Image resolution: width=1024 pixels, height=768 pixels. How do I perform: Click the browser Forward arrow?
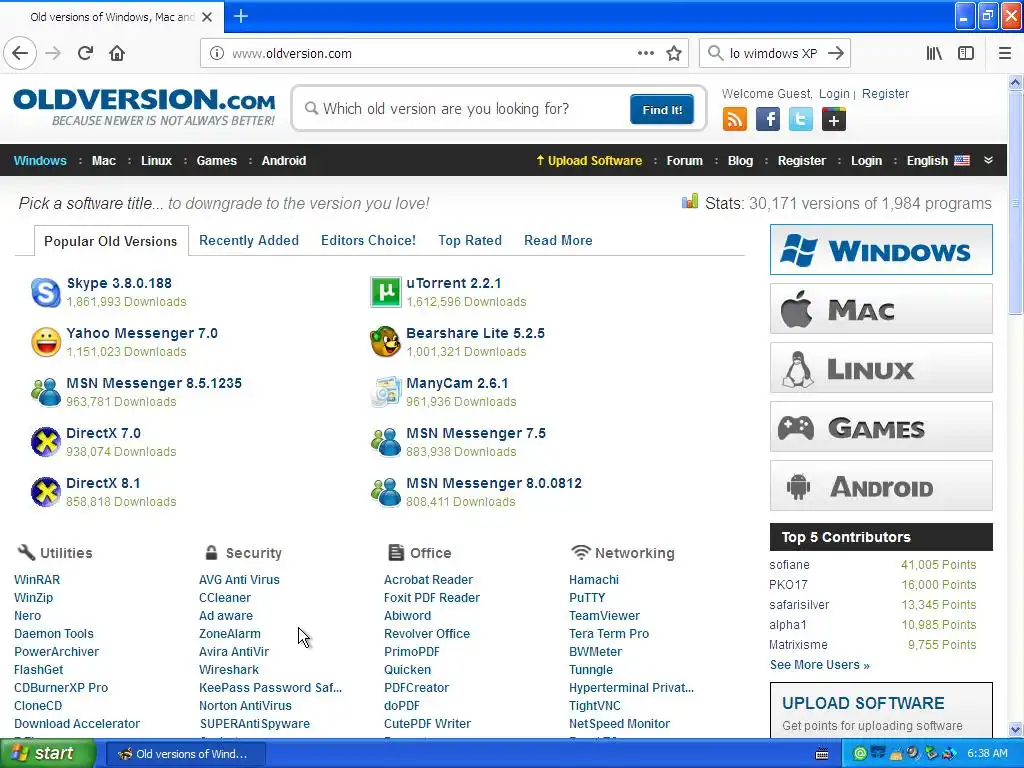(x=54, y=53)
